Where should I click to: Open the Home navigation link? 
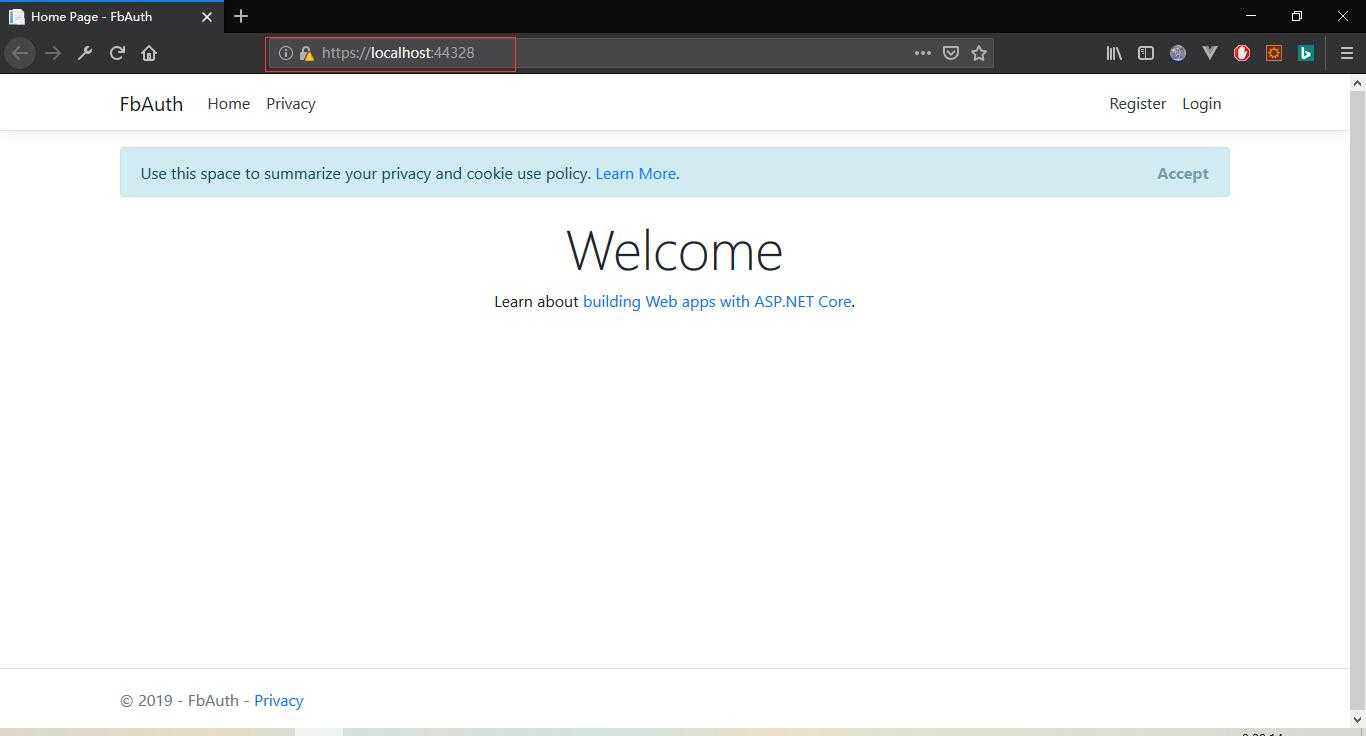[229, 104]
